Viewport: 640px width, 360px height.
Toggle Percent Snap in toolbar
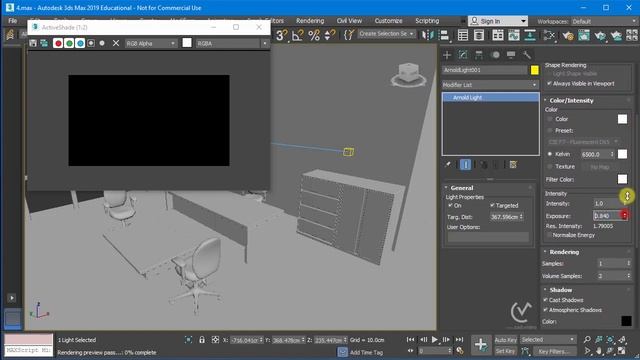[x=313, y=35]
